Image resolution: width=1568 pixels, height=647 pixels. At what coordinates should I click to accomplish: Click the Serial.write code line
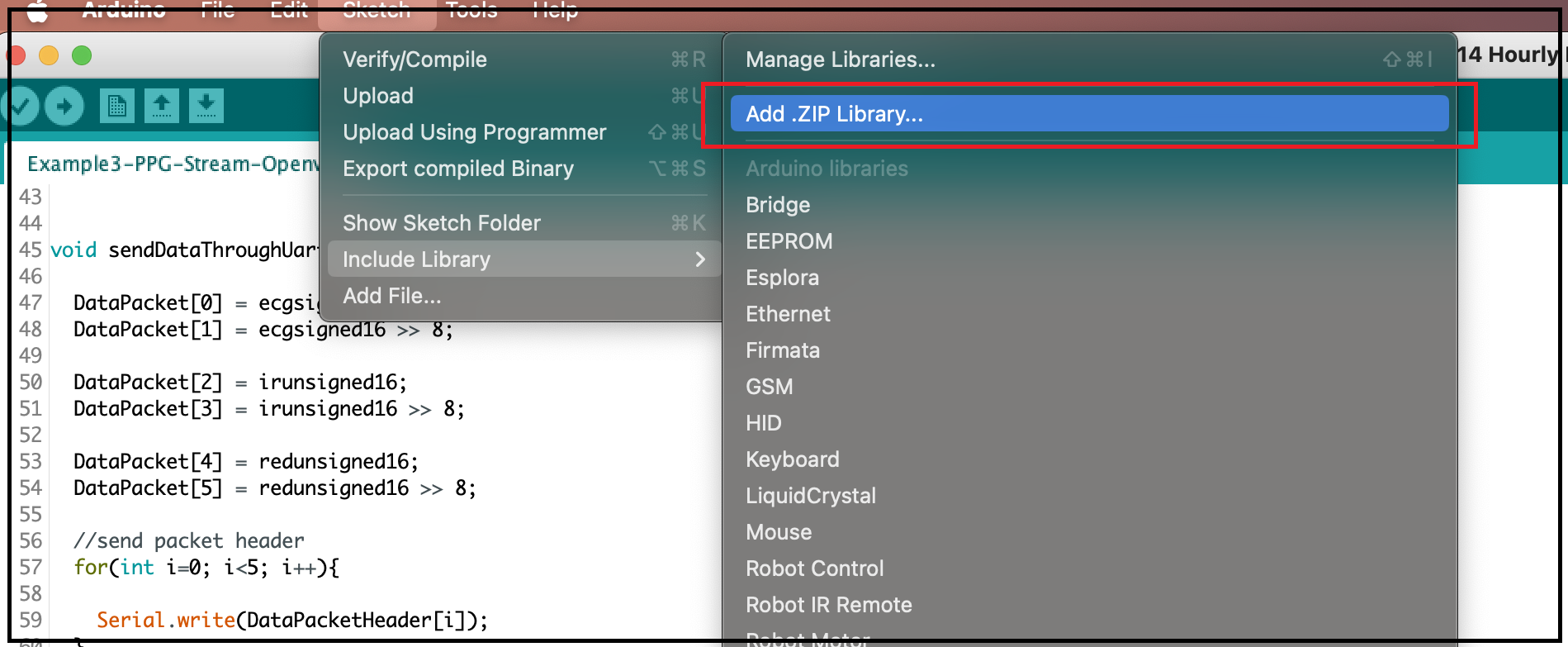(292, 620)
